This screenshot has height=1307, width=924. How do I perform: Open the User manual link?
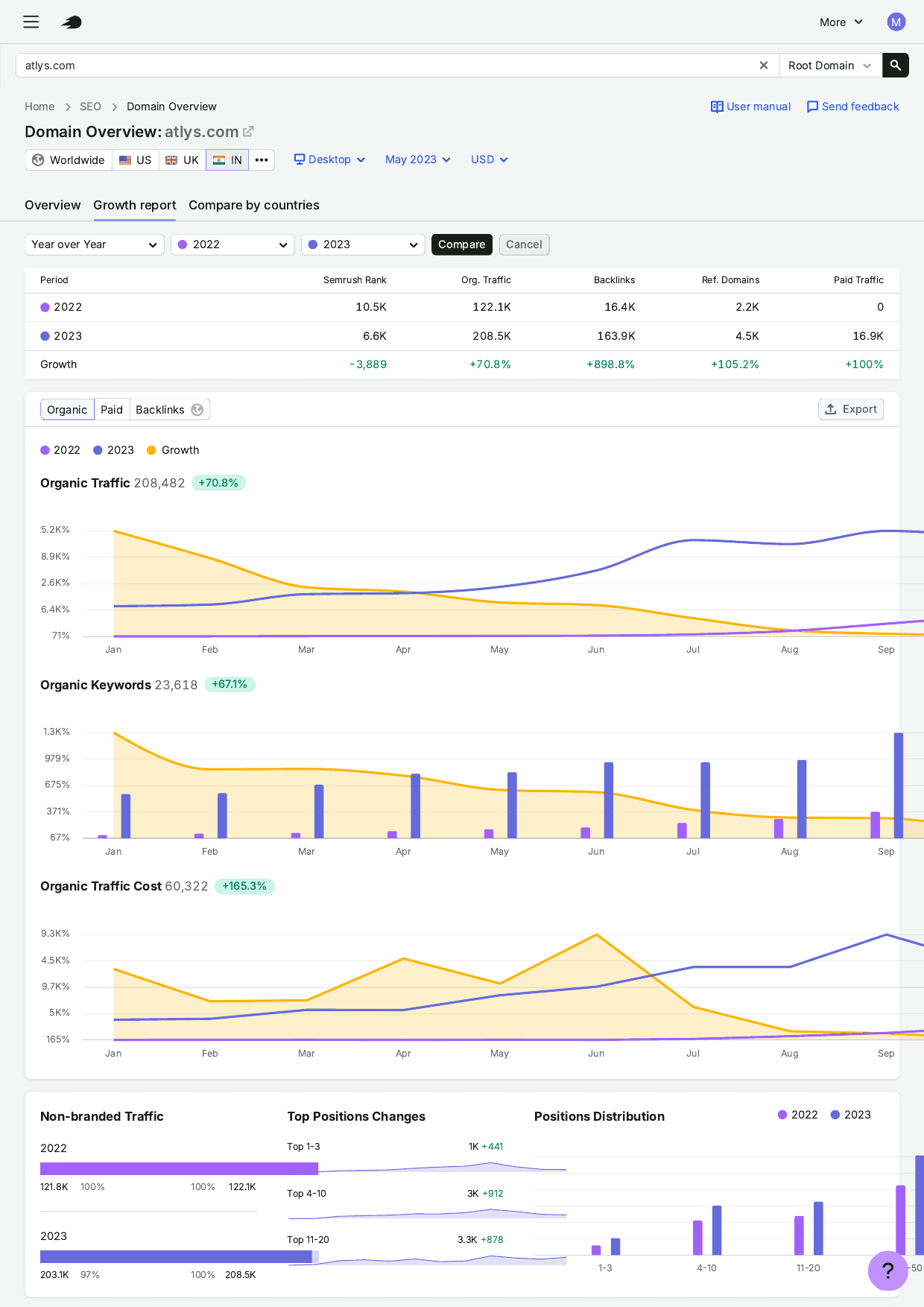[750, 107]
